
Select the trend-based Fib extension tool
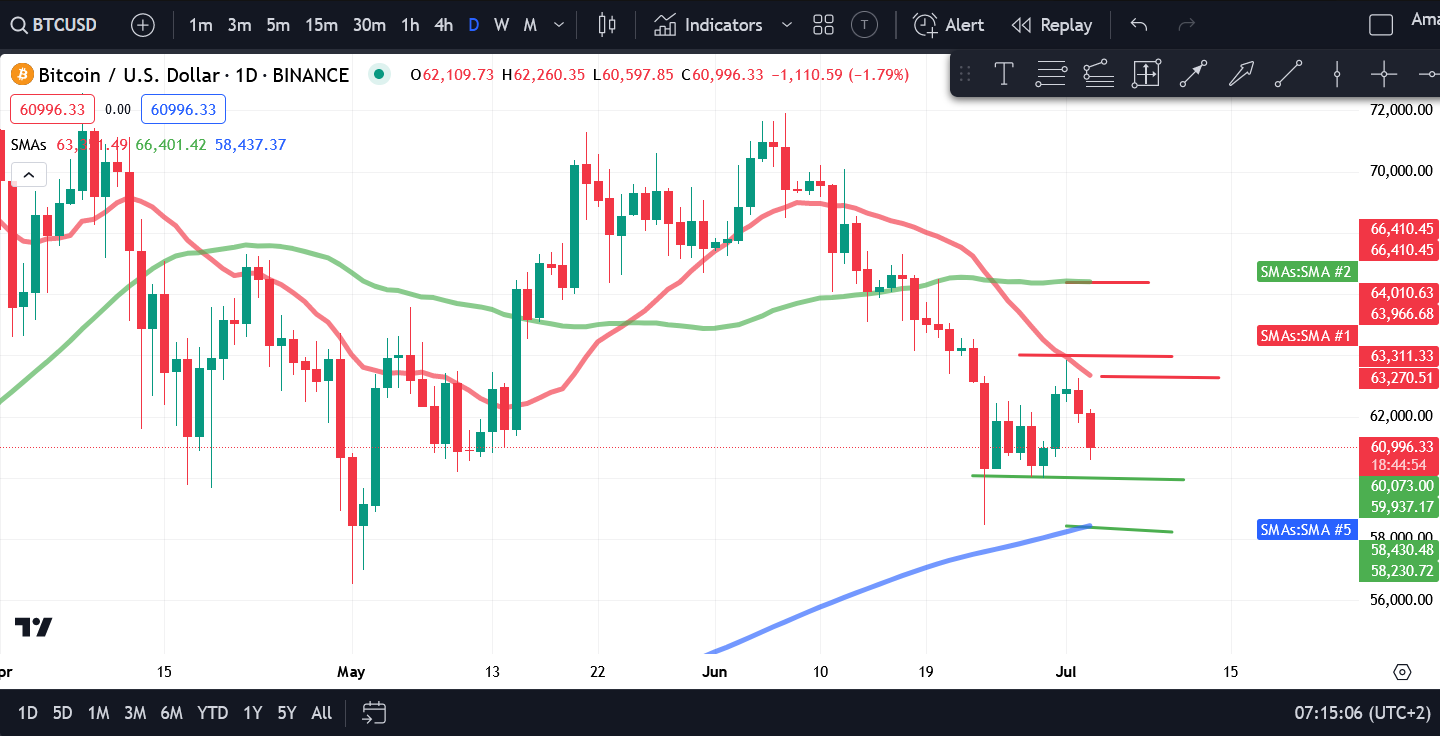pos(1098,73)
